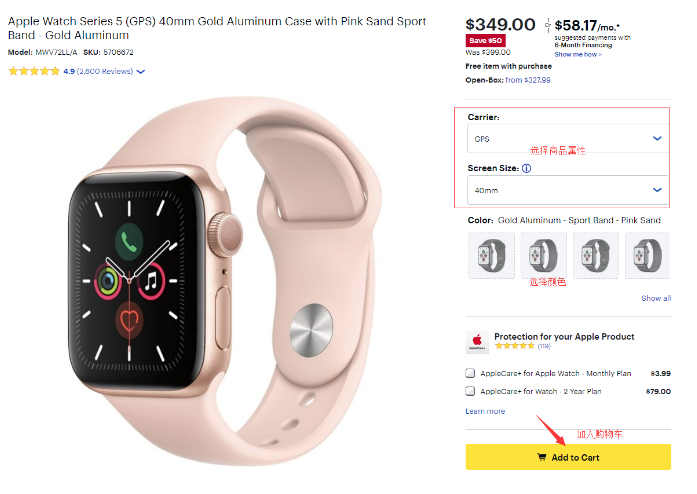Click the 2,800 Reviews link
The image size is (697, 494).
[x=105, y=71]
